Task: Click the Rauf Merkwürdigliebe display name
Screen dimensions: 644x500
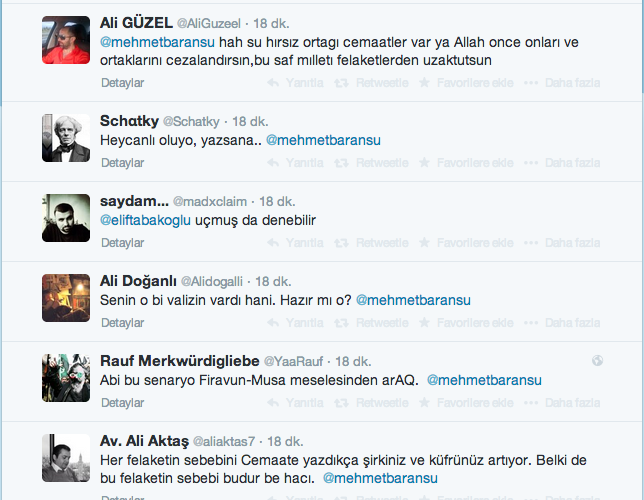Action: (x=180, y=360)
